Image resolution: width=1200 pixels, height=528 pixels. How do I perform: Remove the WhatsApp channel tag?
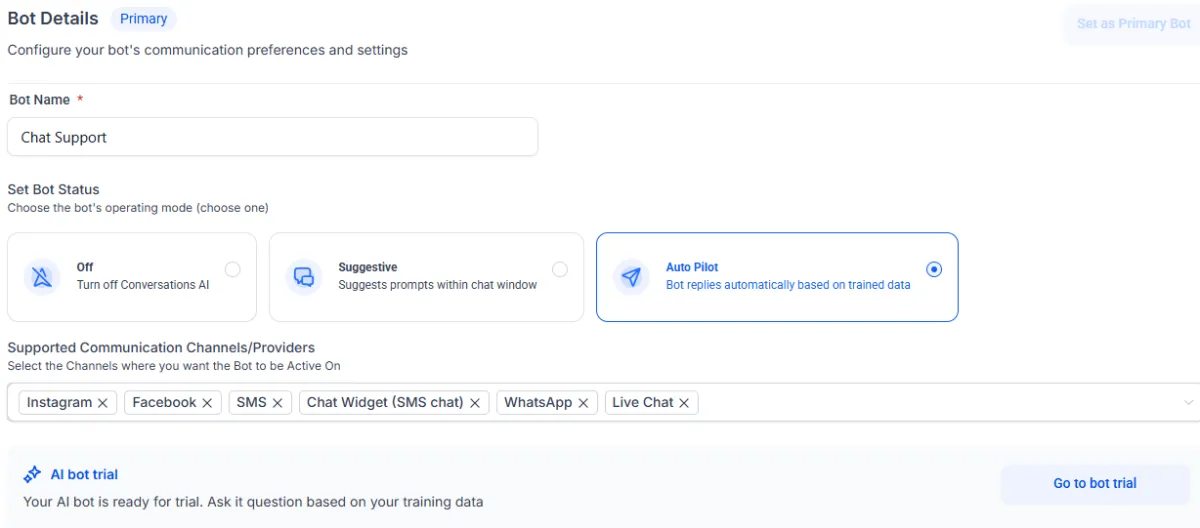coord(583,403)
